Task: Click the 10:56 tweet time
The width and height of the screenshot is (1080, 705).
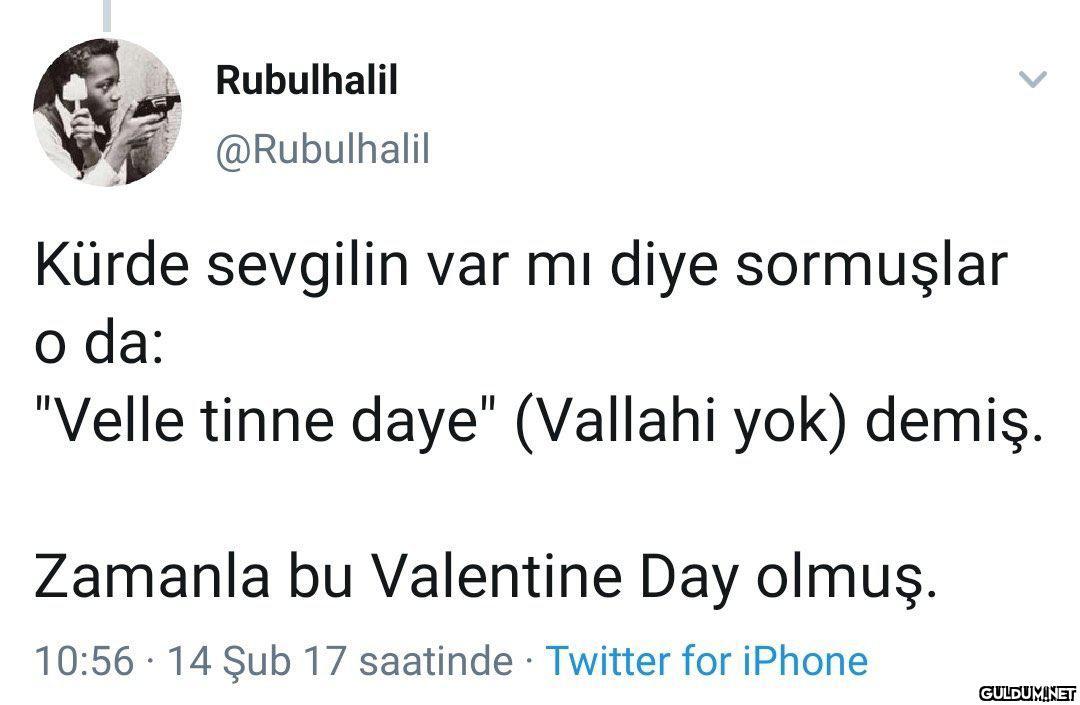Action: coord(84,661)
